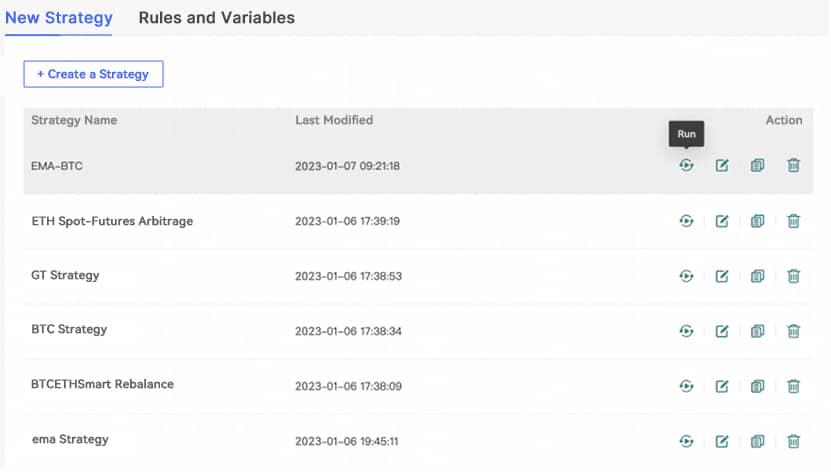This screenshot has height=474, width=831.
Task: Switch to the Rules and Variables tab
Action: click(x=216, y=18)
